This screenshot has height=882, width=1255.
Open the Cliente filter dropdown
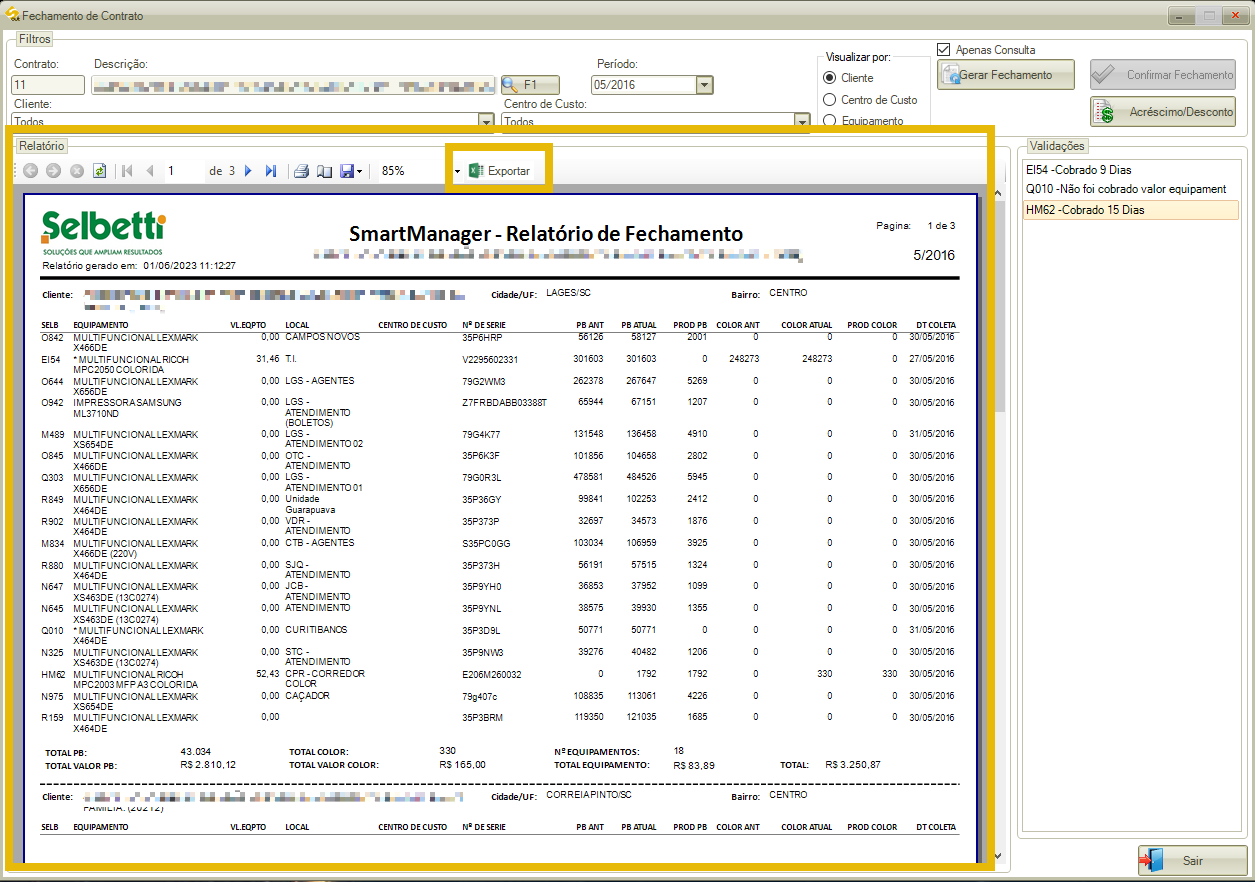(486, 121)
